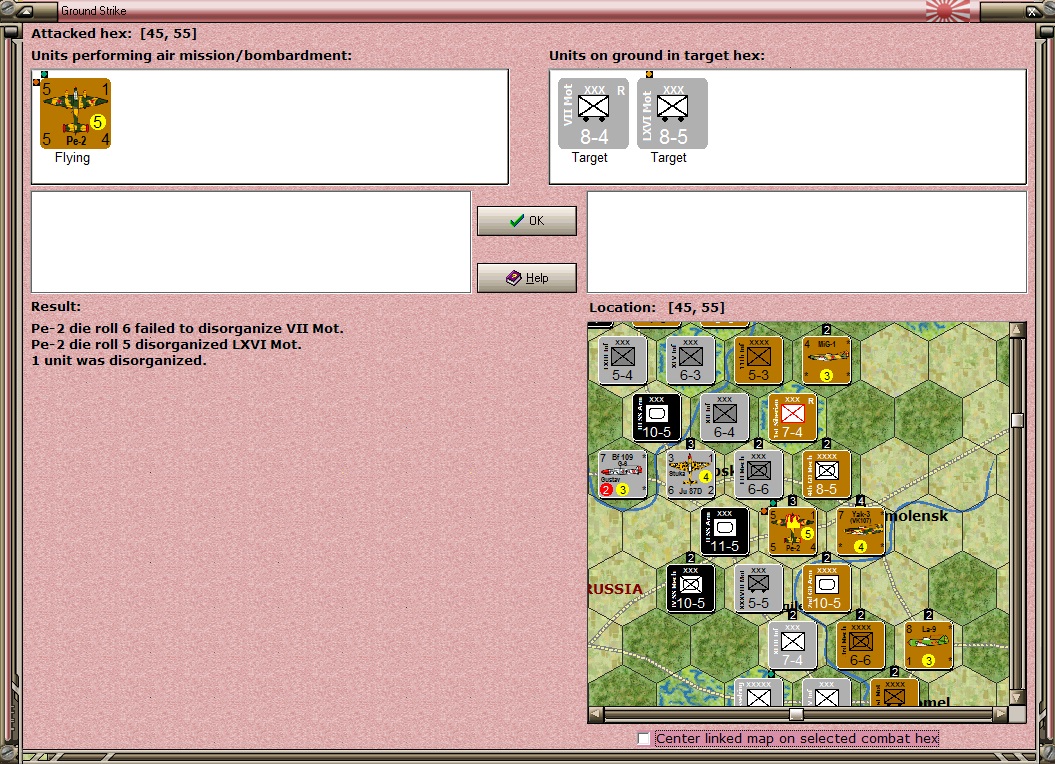Select the gray 6-3 XIV infantry unit
This screenshot has width=1055, height=764.
[690, 360]
